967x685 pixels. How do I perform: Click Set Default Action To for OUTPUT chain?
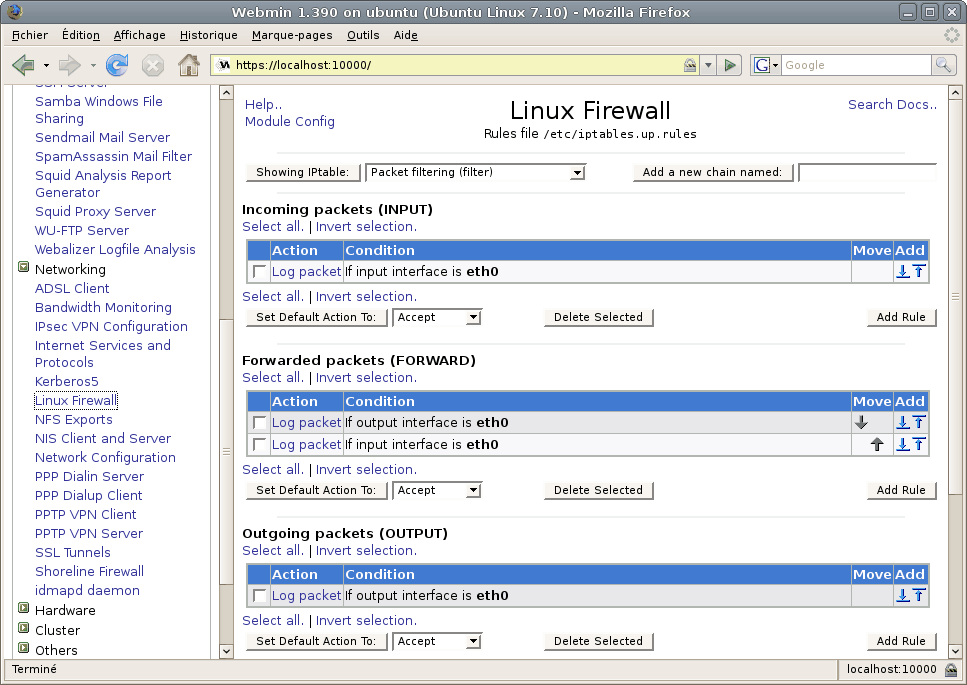pos(316,641)
